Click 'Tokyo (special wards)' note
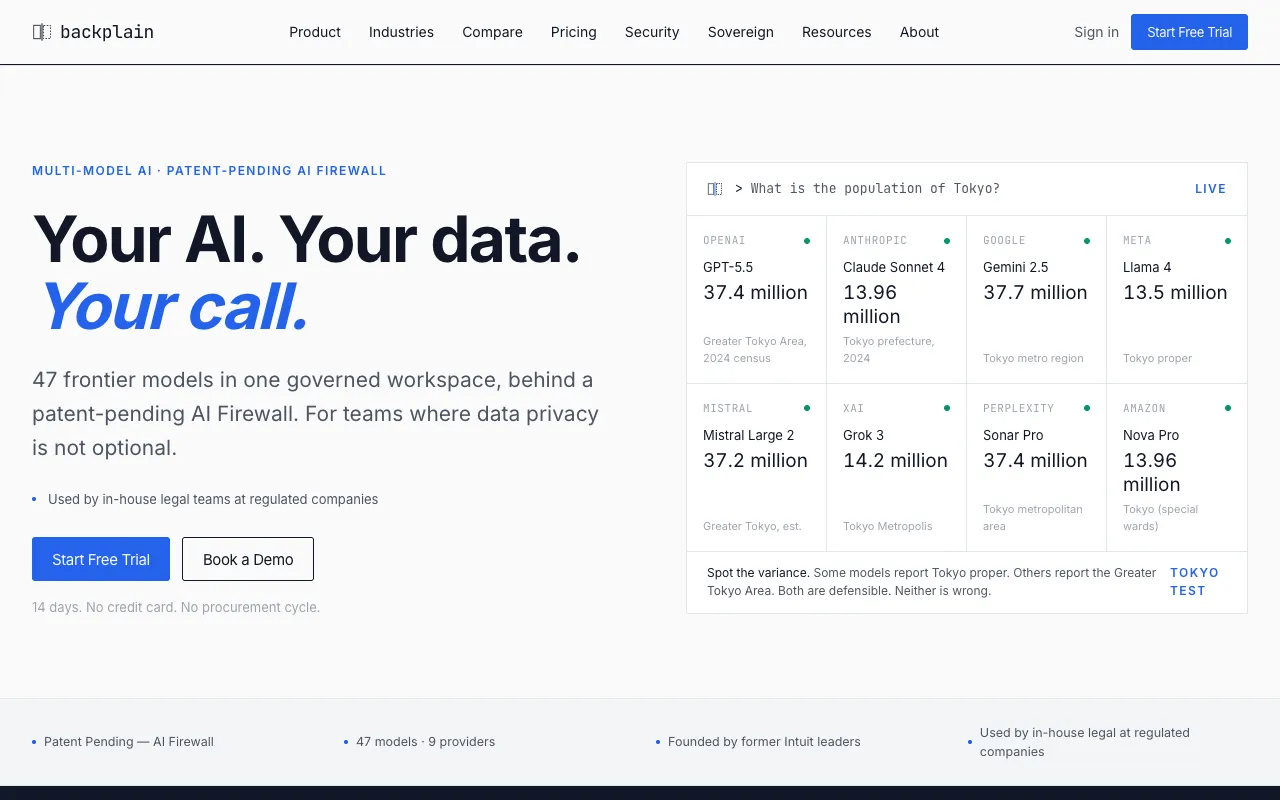This screenshot has height=800, width=1280. [x=1161, y=517]
